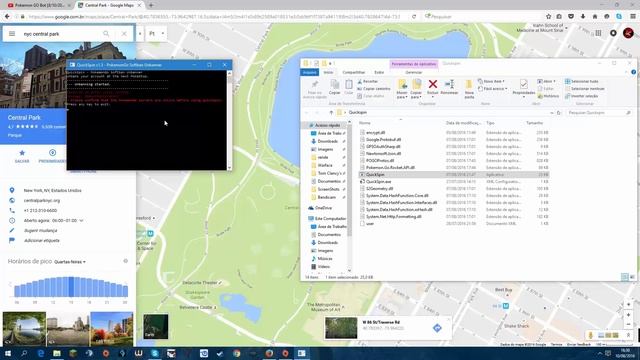Click the Google apps grid icon
640x360 pixels.
click(598, 33)
